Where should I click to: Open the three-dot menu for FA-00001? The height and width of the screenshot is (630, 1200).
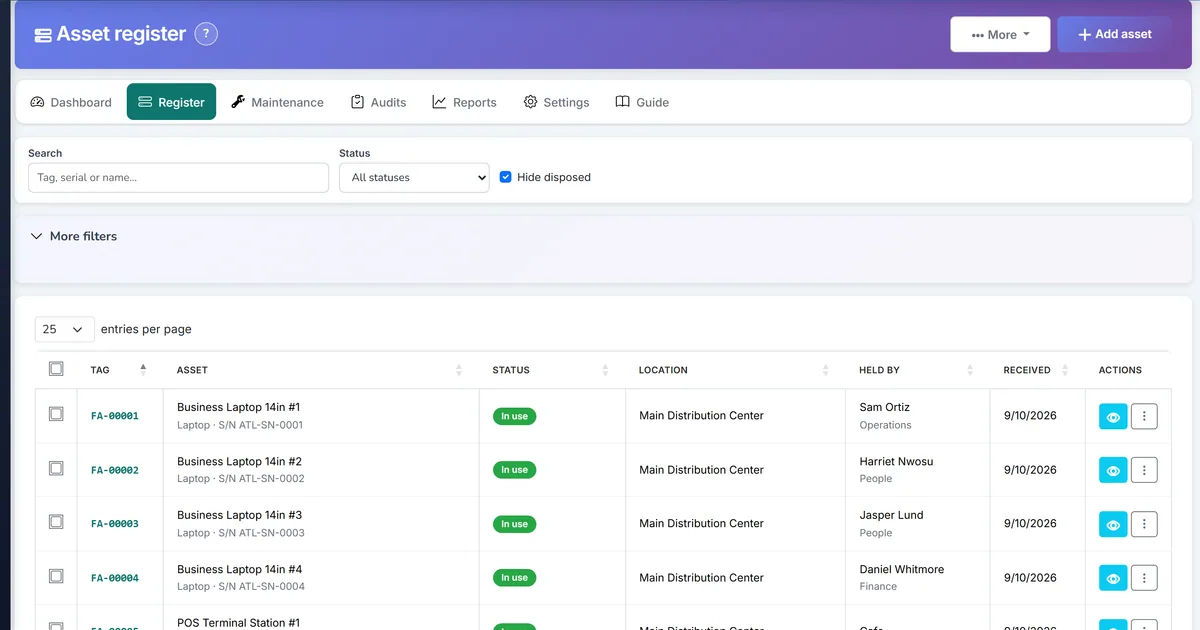1144,416
